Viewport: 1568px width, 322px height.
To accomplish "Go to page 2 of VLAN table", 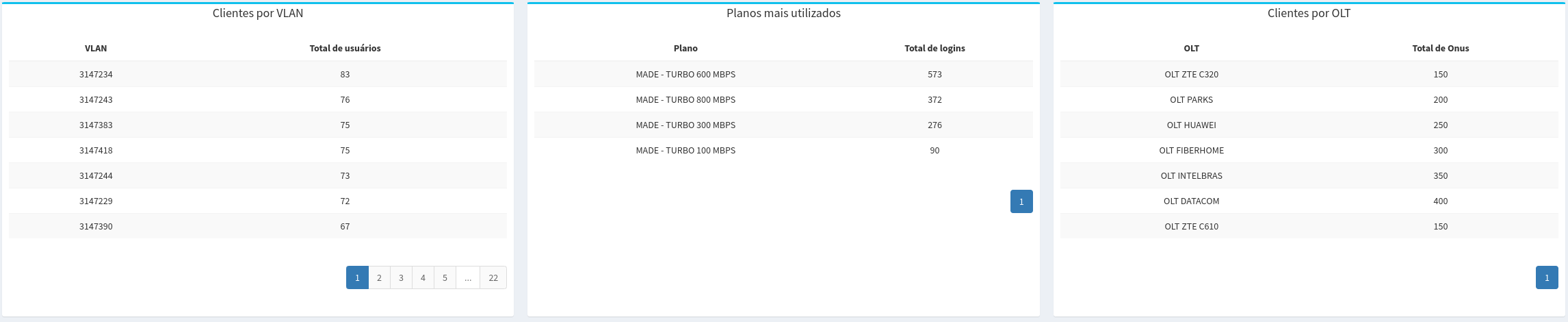I will coord(379,277).
